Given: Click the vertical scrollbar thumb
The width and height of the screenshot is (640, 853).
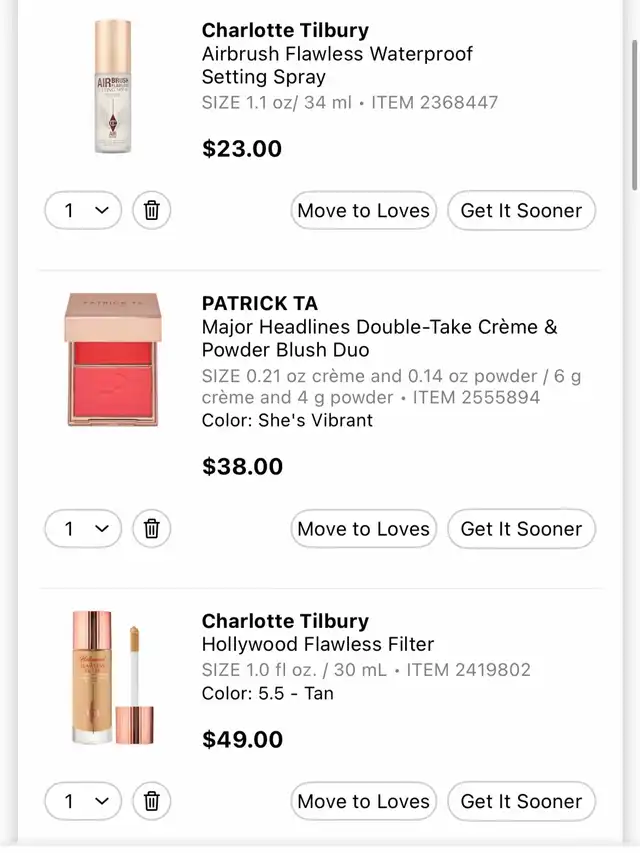Looking at the screenshot, I should pyautogui.click(x=635, y=115).
